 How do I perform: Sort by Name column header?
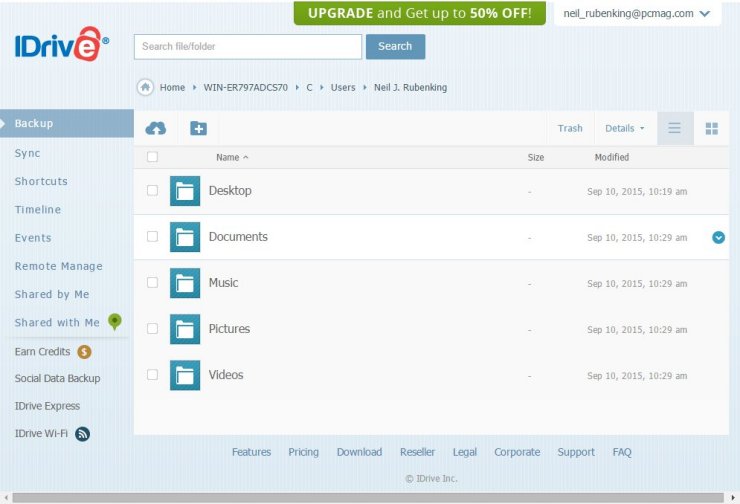click(232, 157)
